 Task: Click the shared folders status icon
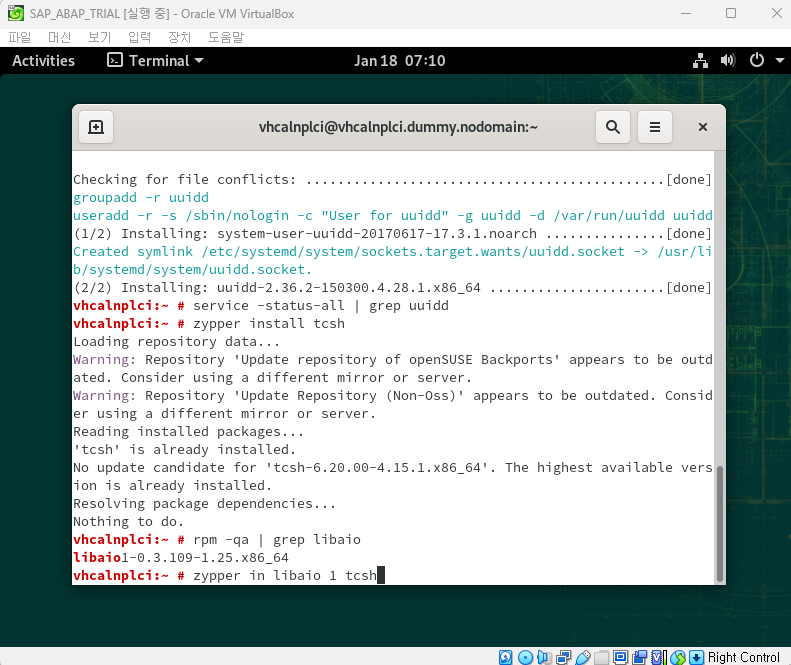pyautogui.click(x=601, y=657)
